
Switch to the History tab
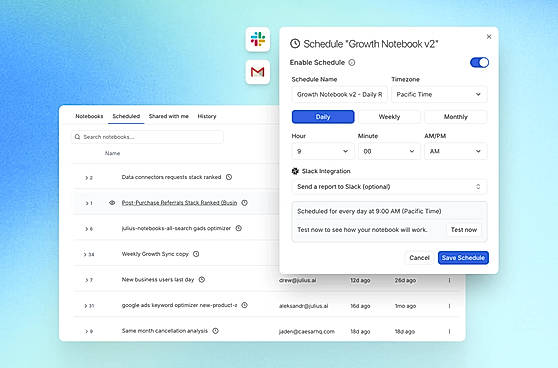tap(207, 116)
